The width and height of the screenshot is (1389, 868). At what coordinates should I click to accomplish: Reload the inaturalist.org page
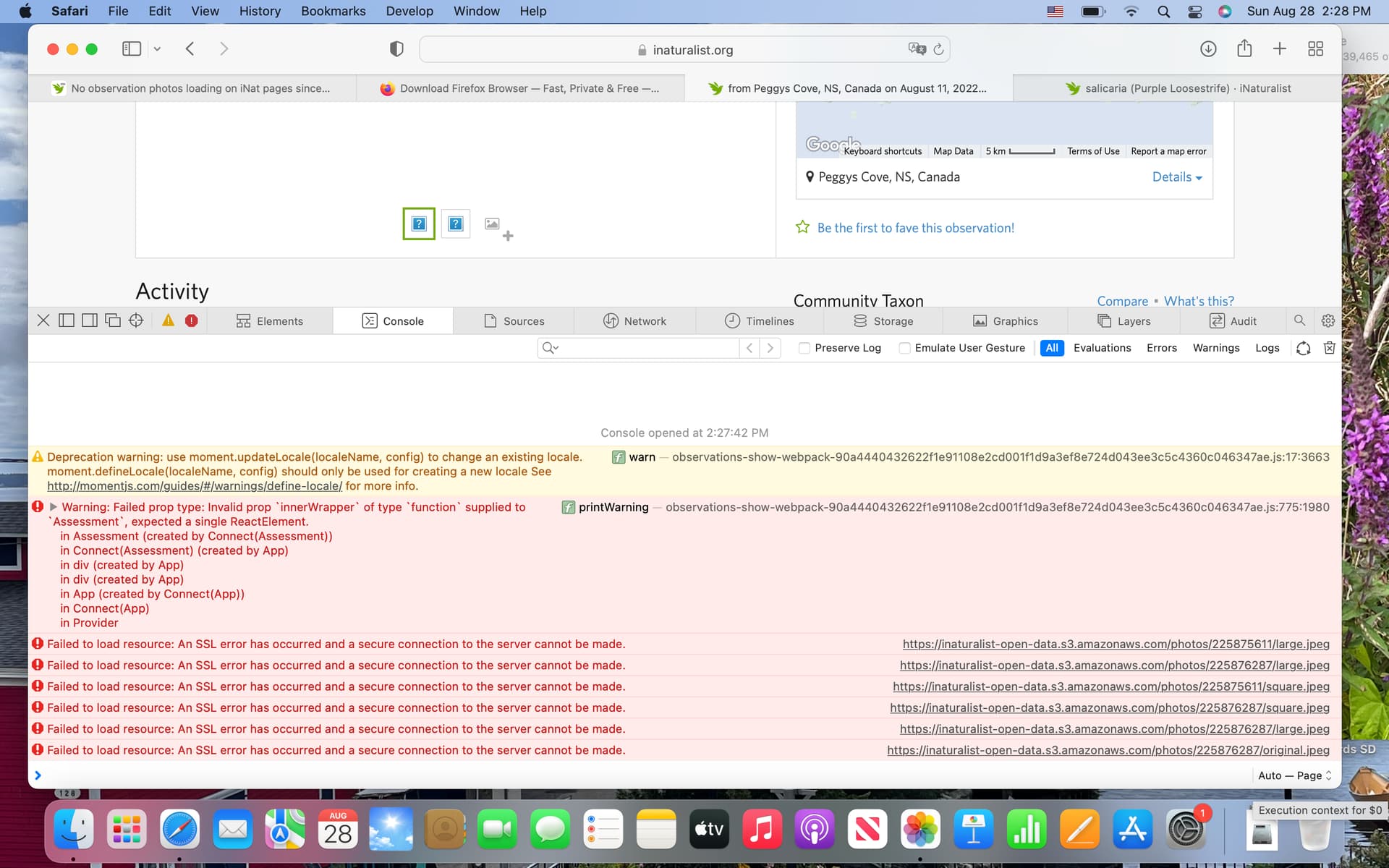click(938, 49)
